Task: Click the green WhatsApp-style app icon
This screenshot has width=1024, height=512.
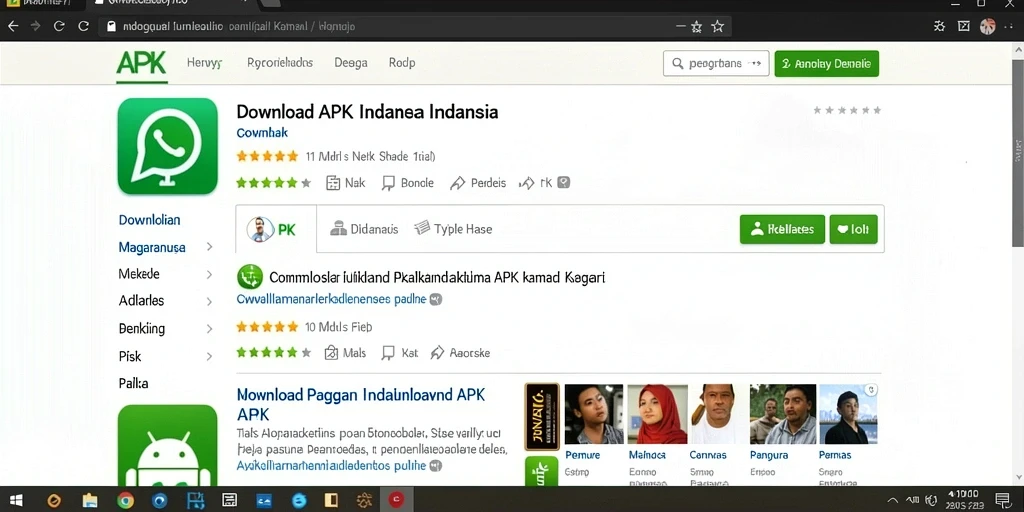Action: click(x=167, y=146)
